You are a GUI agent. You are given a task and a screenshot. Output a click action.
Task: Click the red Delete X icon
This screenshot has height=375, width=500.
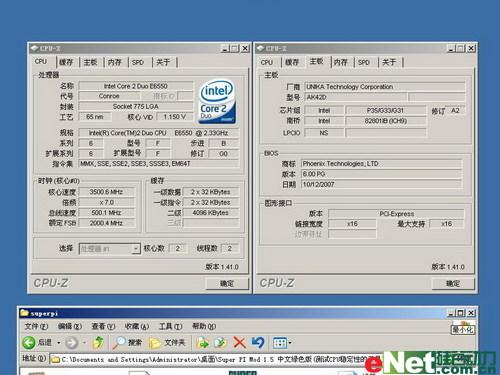[239, 342]
